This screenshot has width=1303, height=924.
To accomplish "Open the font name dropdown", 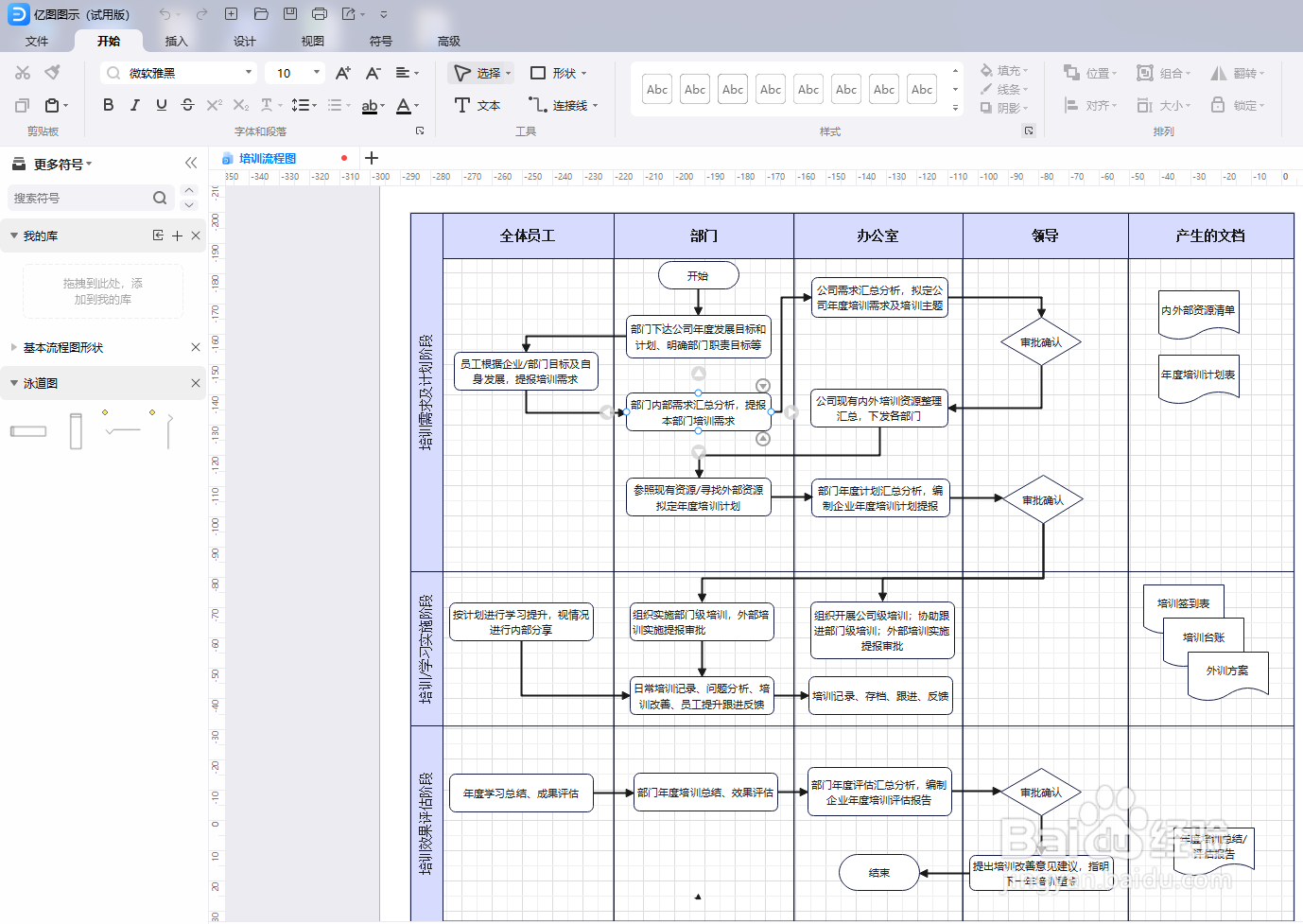I will pyautogui.click(x=249, y=73).
